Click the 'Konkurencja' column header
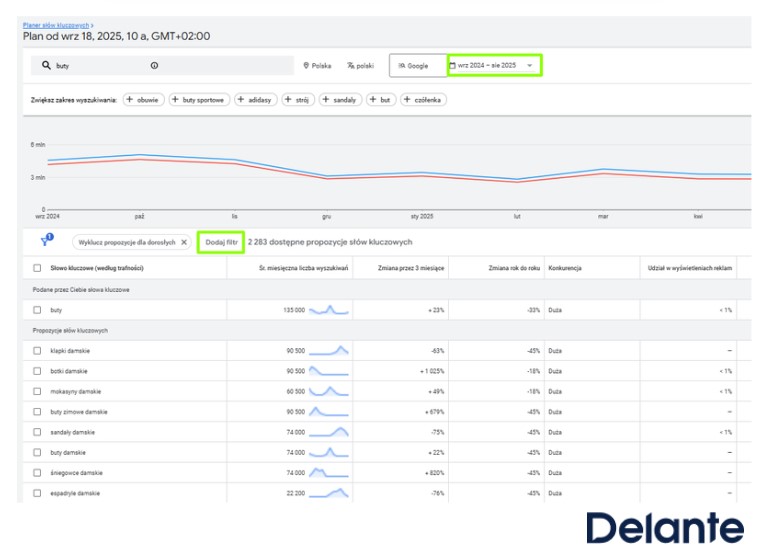 (565, 268)
